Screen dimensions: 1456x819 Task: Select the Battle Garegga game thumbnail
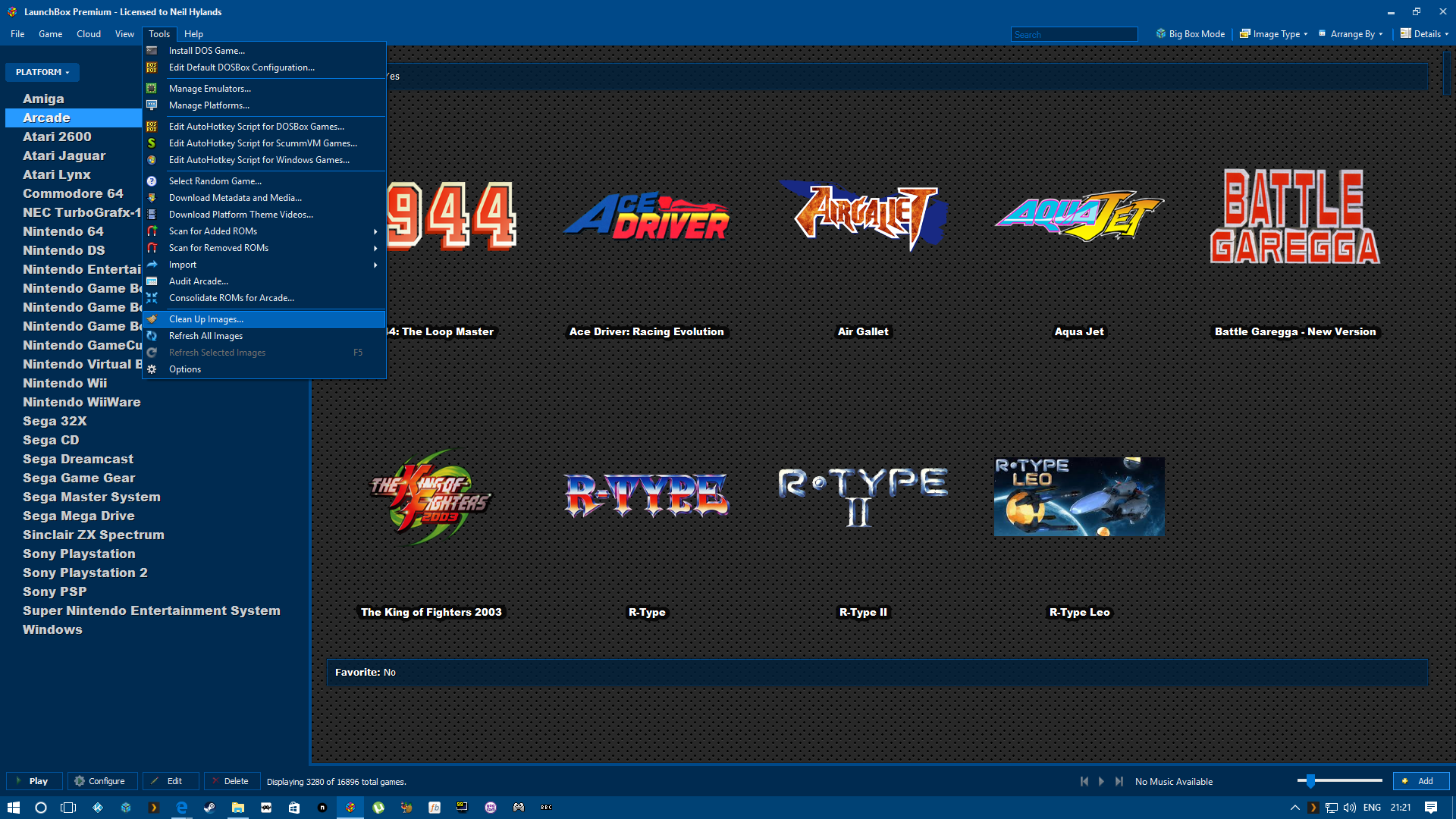pos(1295,216)
